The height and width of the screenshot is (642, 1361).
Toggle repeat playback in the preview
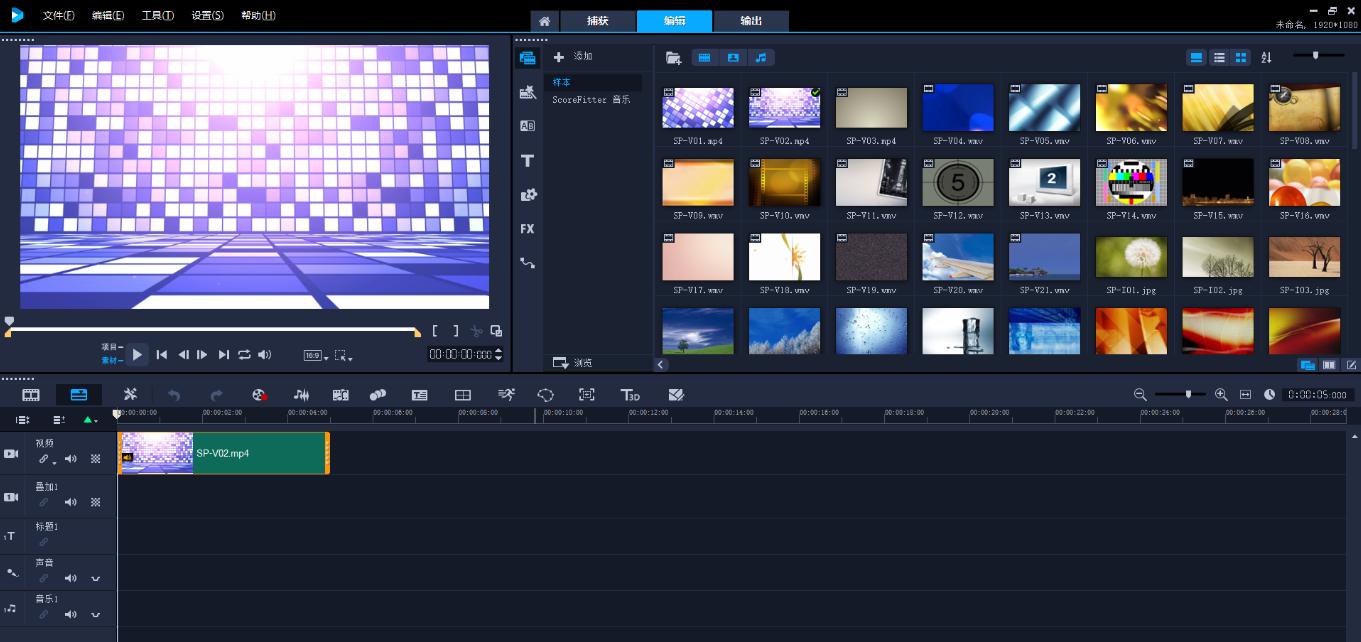[x=244, y=354]
